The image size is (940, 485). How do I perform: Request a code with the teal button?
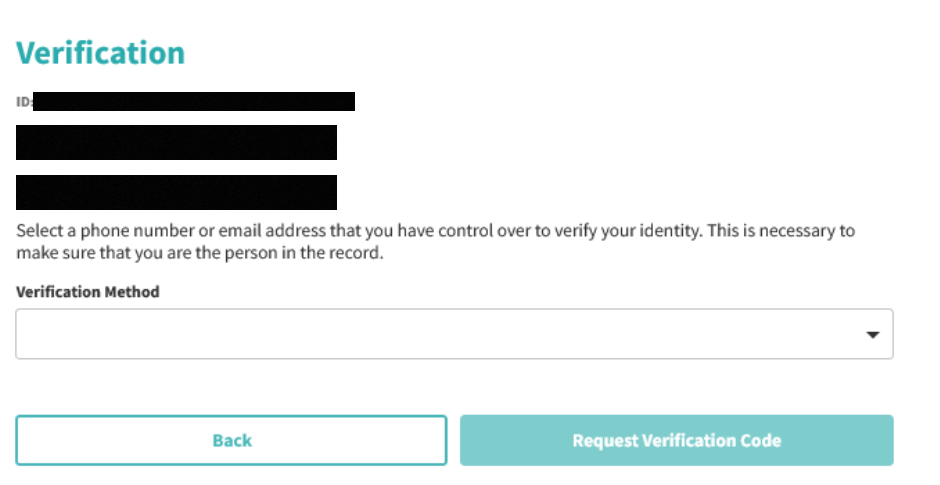(676, 440)
